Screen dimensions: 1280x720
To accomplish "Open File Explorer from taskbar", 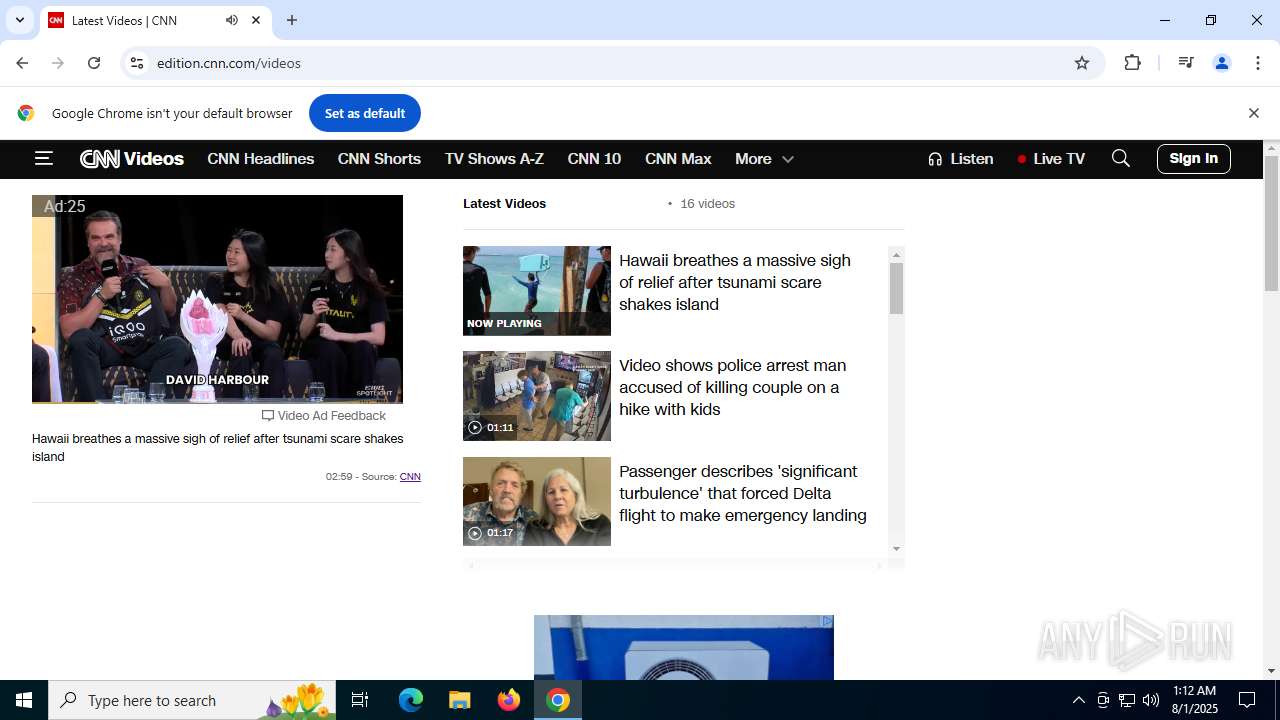I will point(460,700).
